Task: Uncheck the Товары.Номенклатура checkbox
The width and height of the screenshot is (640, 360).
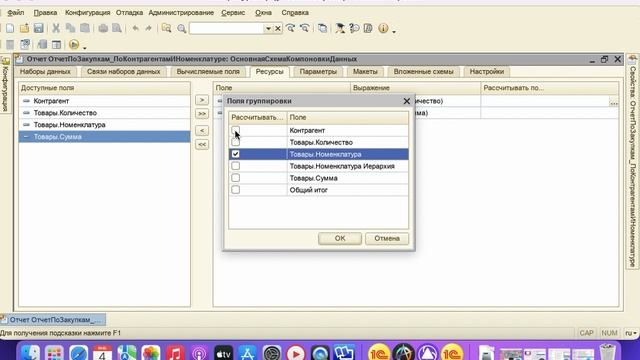Action: 236,154
